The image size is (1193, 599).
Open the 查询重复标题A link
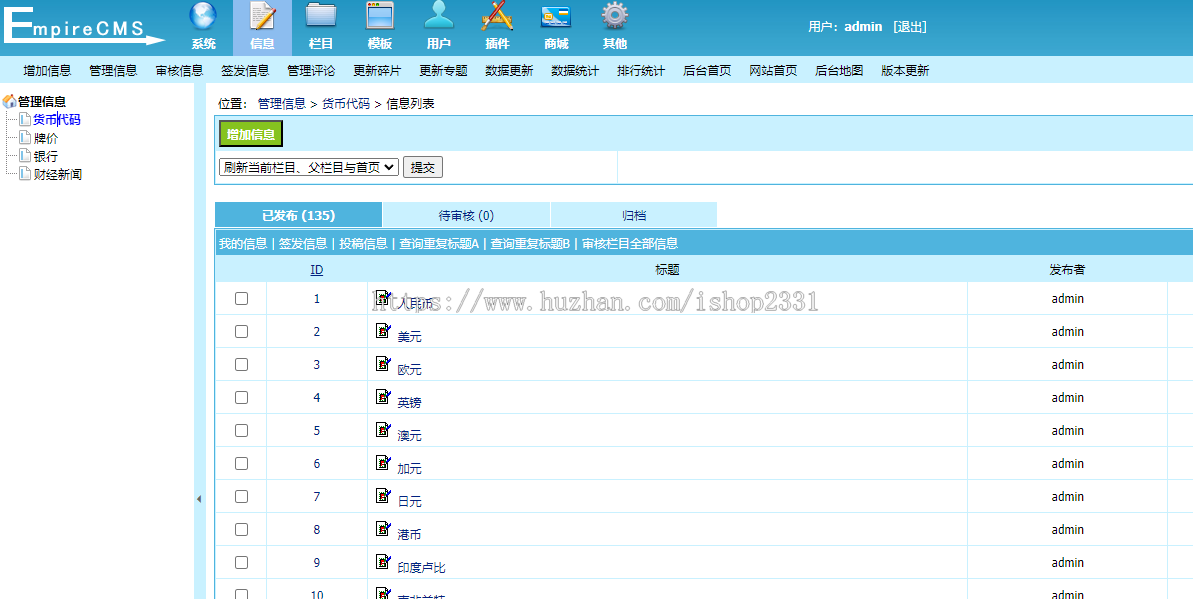pyautogui.click(x=439, y=244)
